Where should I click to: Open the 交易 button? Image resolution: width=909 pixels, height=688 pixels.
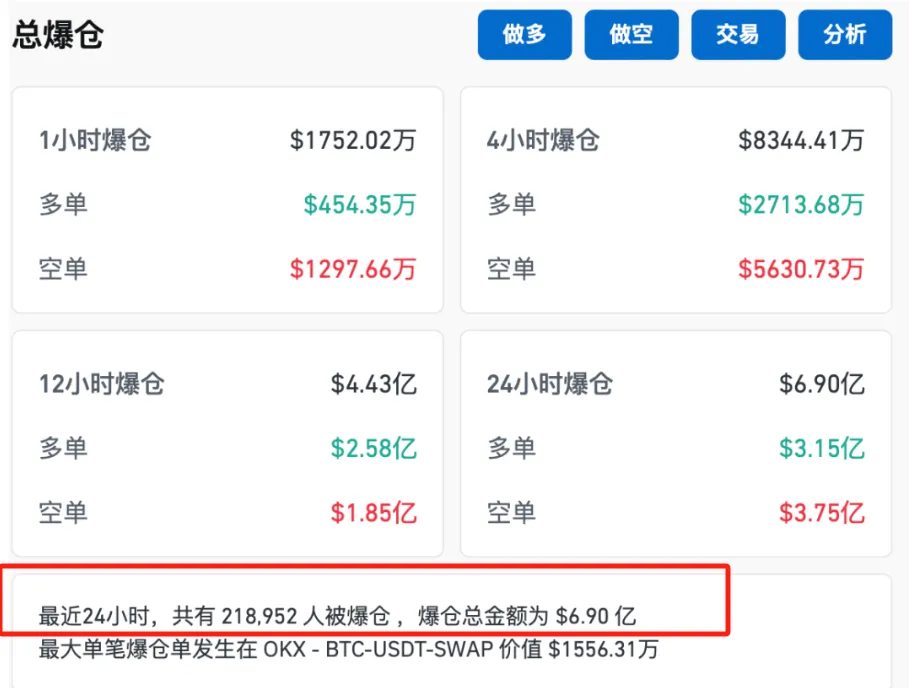[x=738, y=35]
